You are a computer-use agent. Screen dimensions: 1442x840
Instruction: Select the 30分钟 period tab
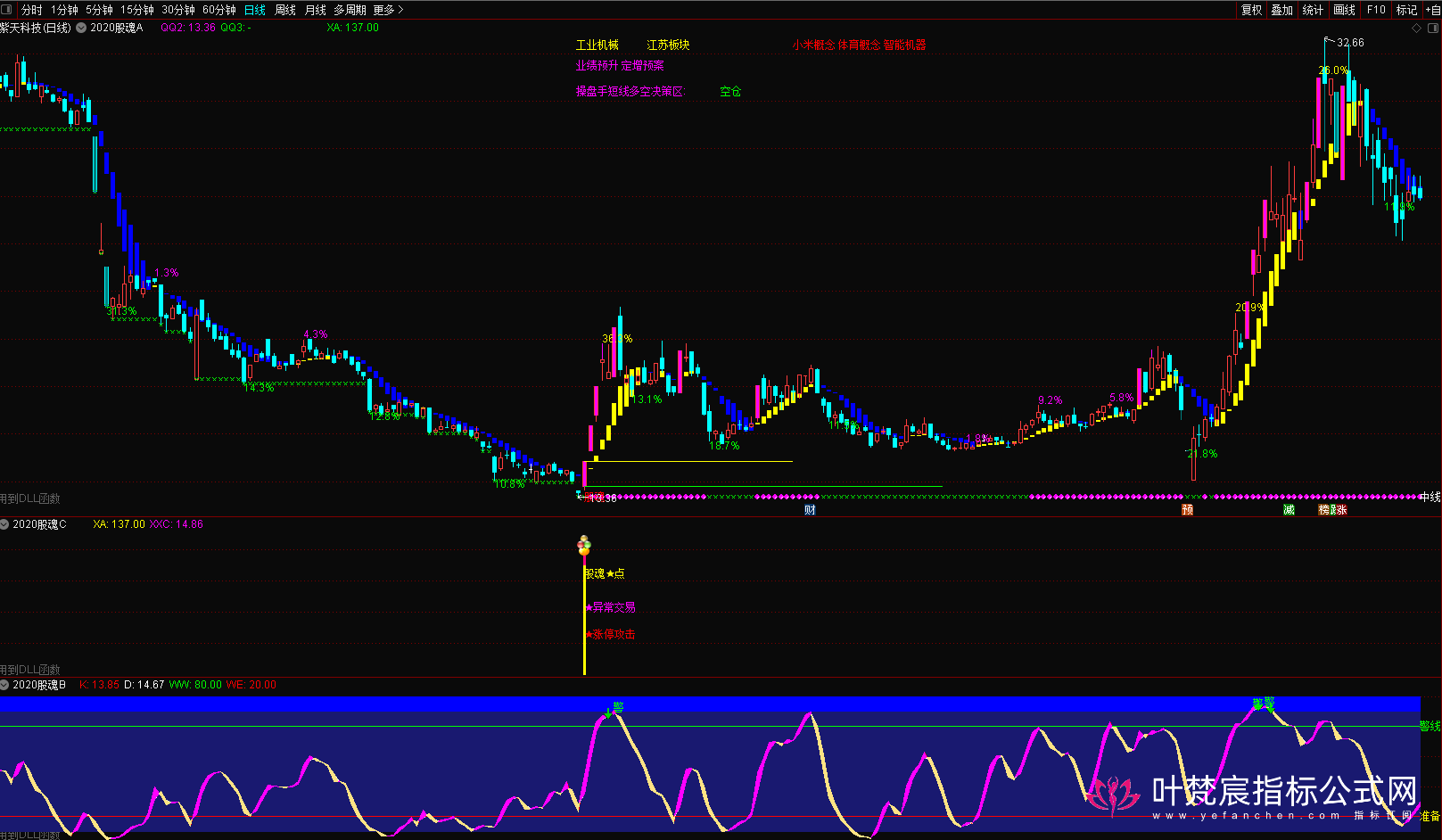178,10
